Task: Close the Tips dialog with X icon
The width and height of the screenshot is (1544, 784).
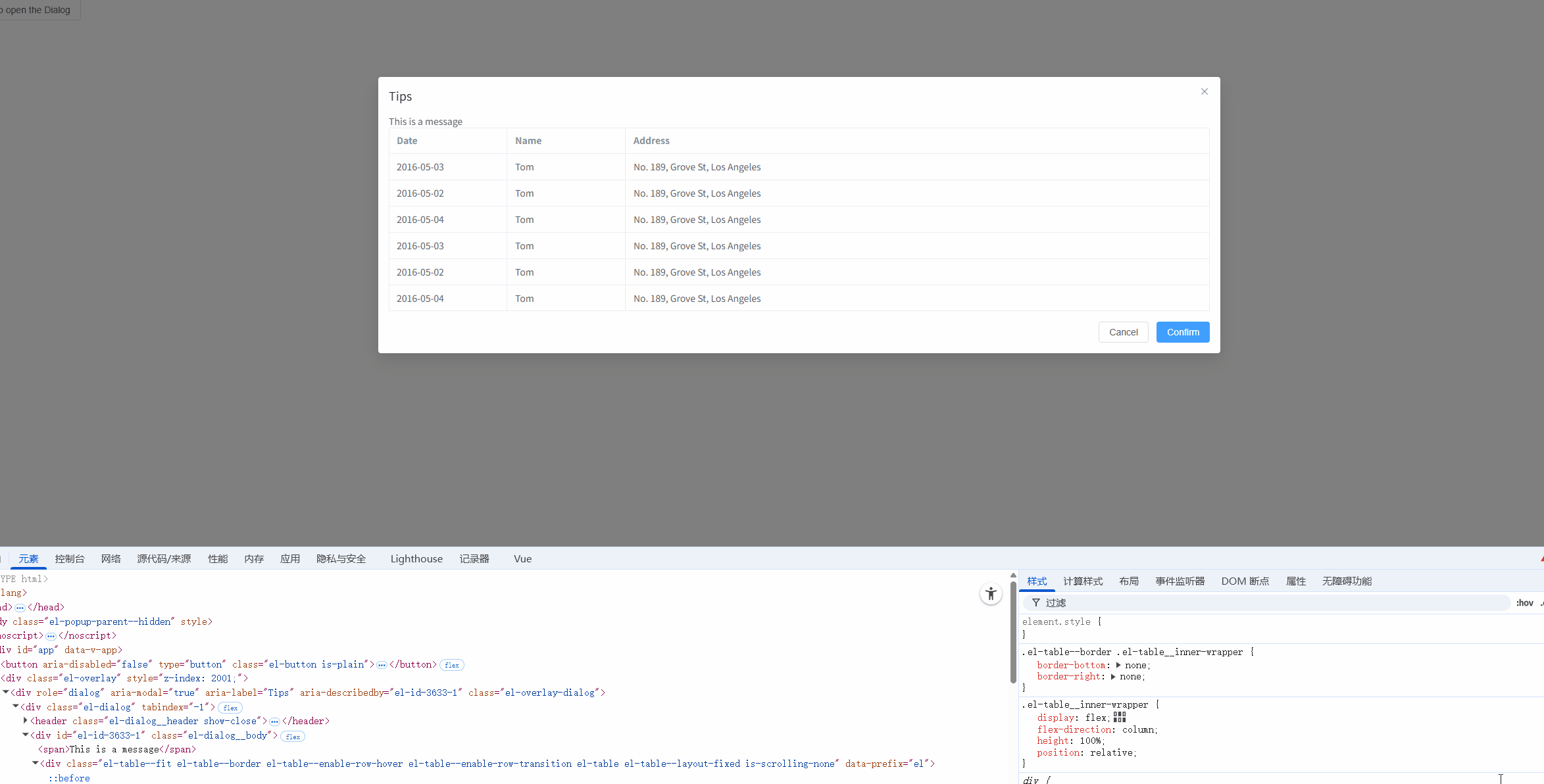Action: click(x=1204, y=91)
